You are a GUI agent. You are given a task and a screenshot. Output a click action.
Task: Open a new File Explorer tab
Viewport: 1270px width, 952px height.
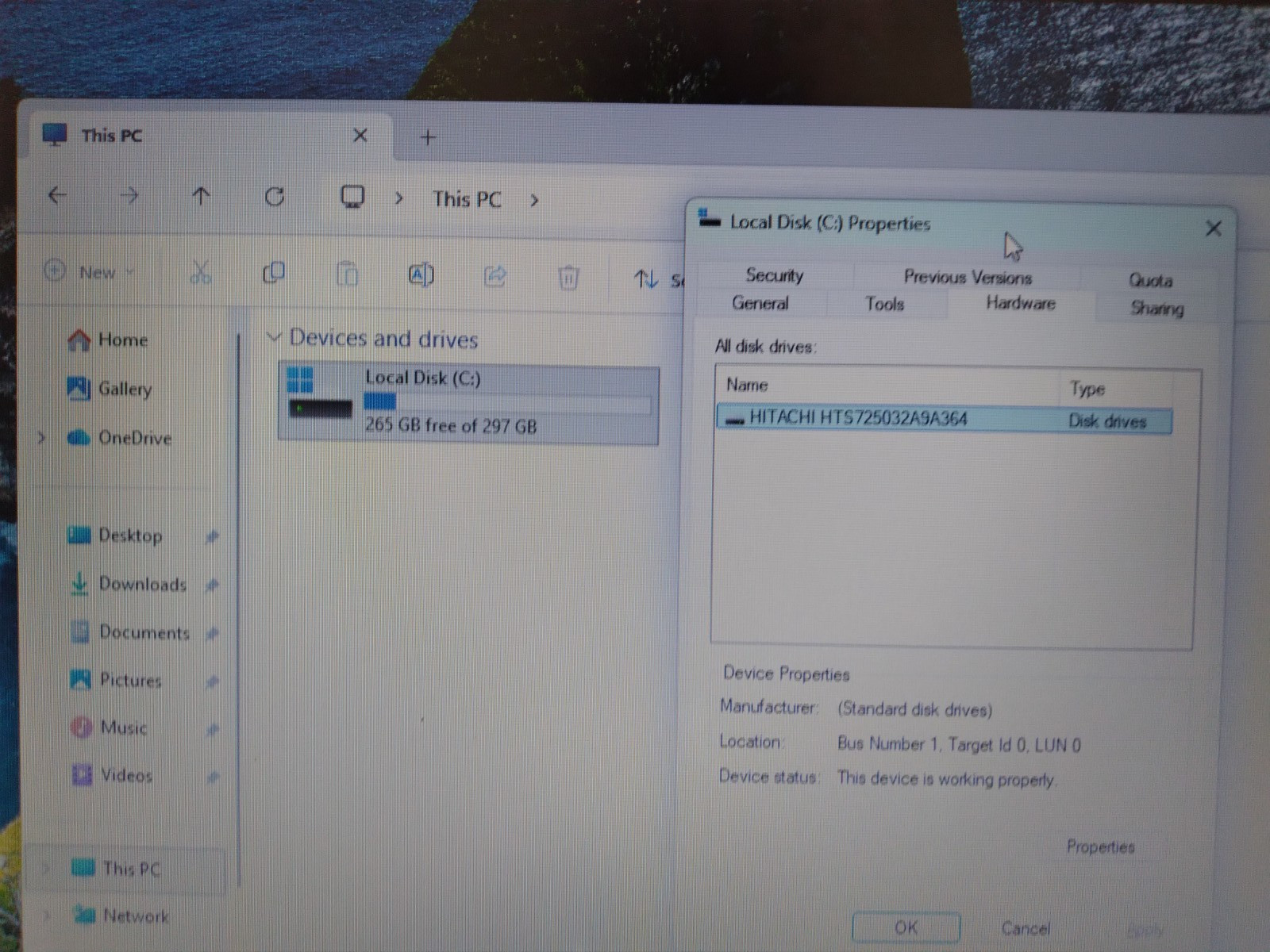click(428, 137)
